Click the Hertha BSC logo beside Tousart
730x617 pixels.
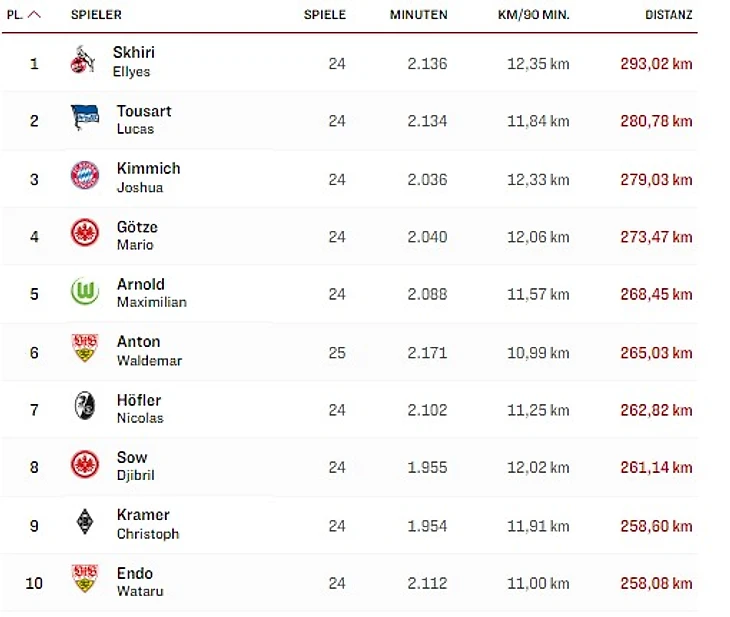point(85,119)
